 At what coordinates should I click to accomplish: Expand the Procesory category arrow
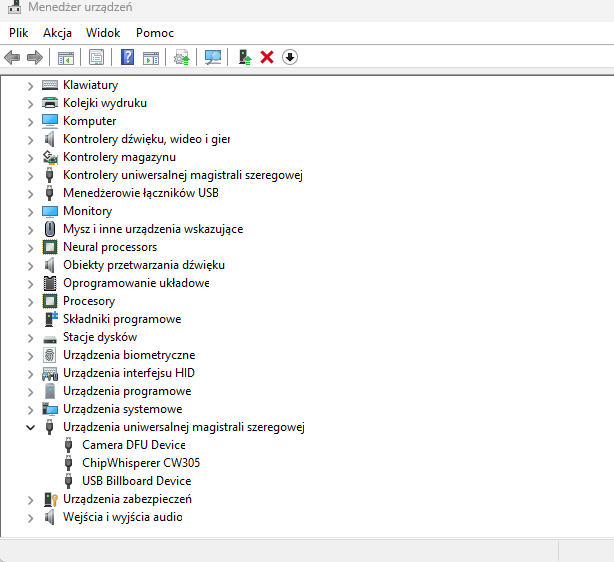tap(30, 301)
